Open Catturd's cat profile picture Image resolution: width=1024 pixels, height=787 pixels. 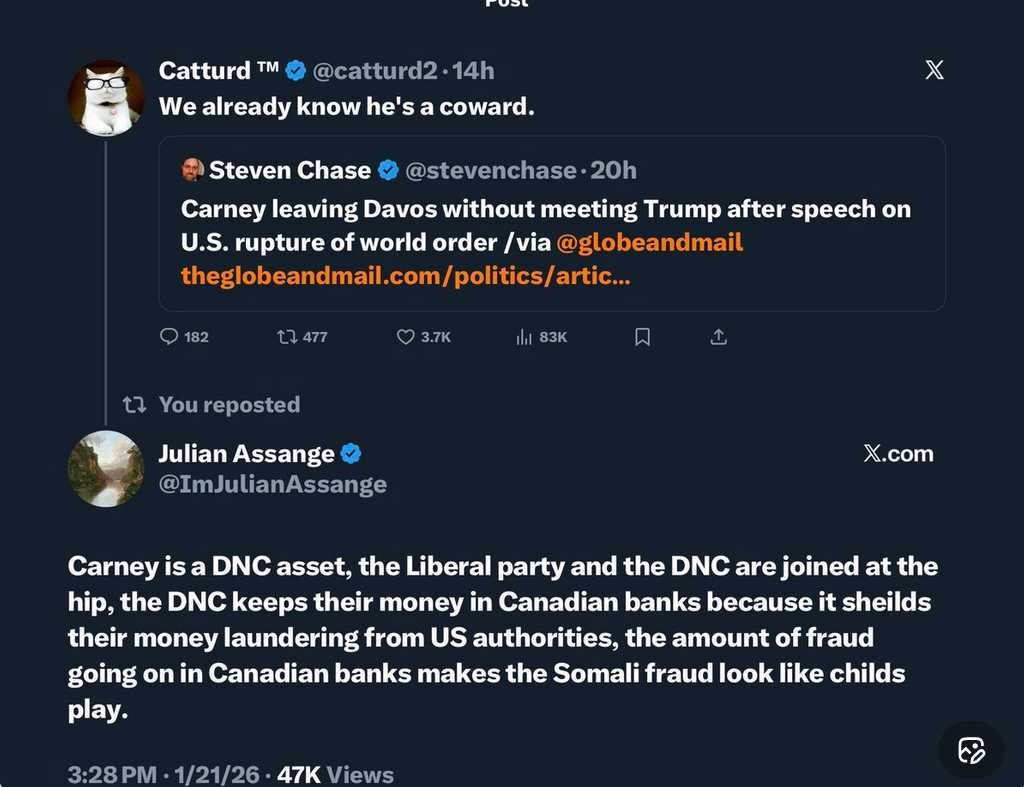(x=106, y=97)
